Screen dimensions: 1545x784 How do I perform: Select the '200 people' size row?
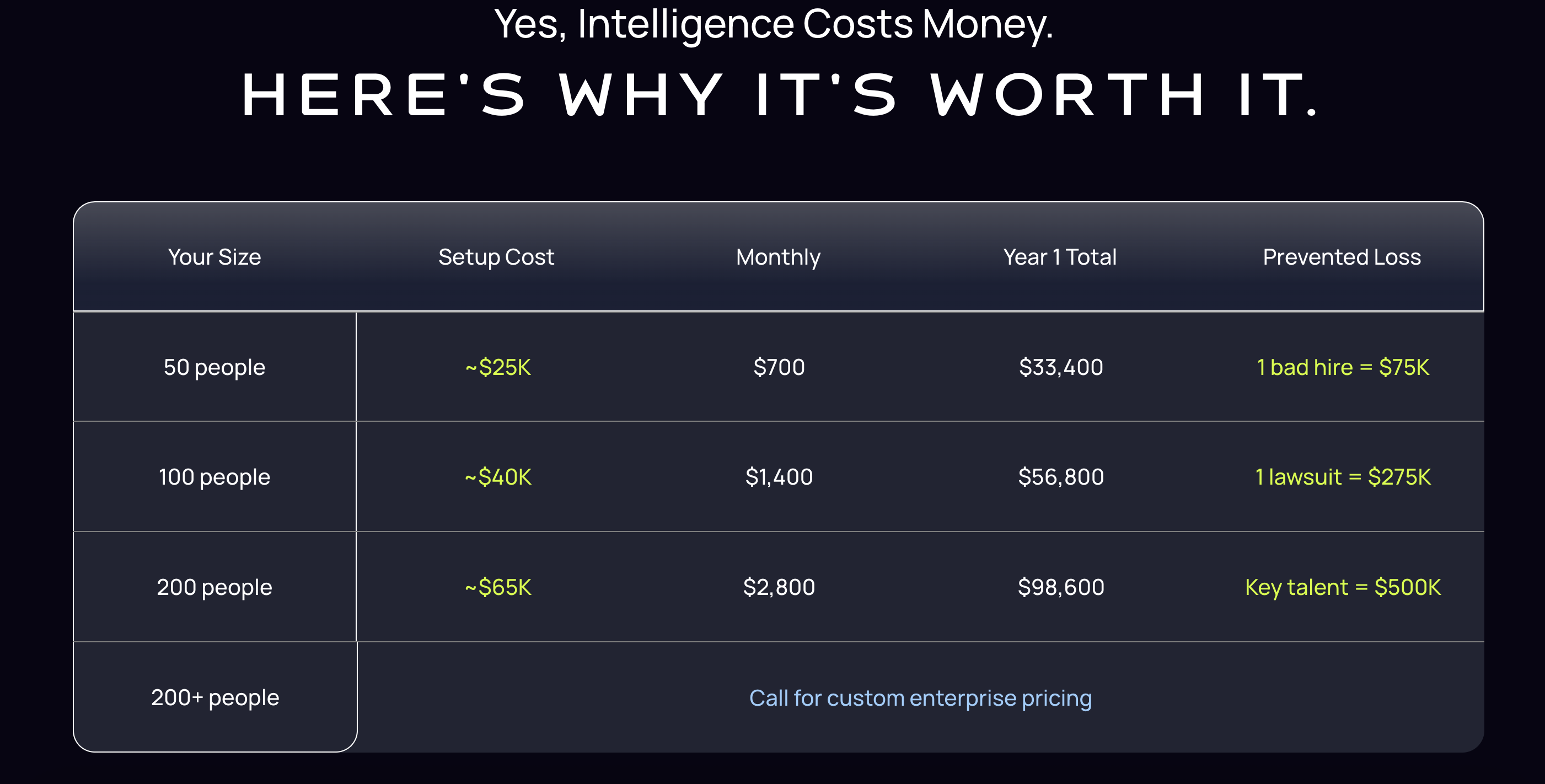pyautogui.click(x=779, y=587)
